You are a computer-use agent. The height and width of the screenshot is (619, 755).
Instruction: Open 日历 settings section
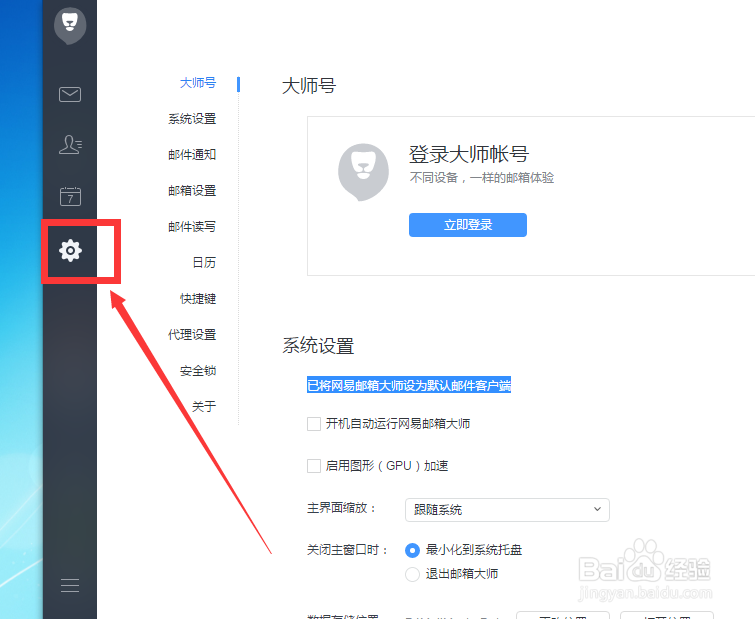tap(204, 262)
